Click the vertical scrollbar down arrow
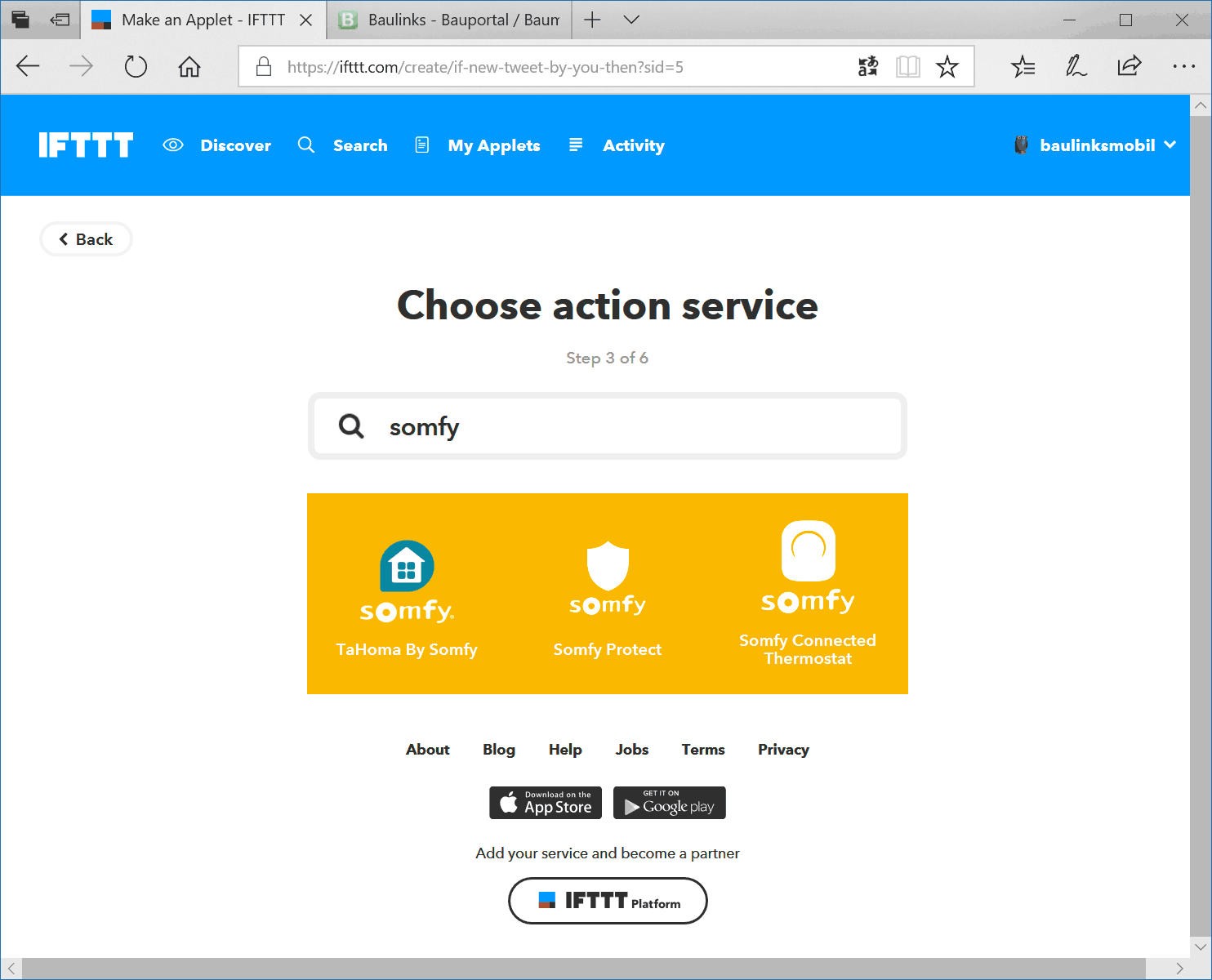Screen dimensions: 1212x980 click(1201, 947)
